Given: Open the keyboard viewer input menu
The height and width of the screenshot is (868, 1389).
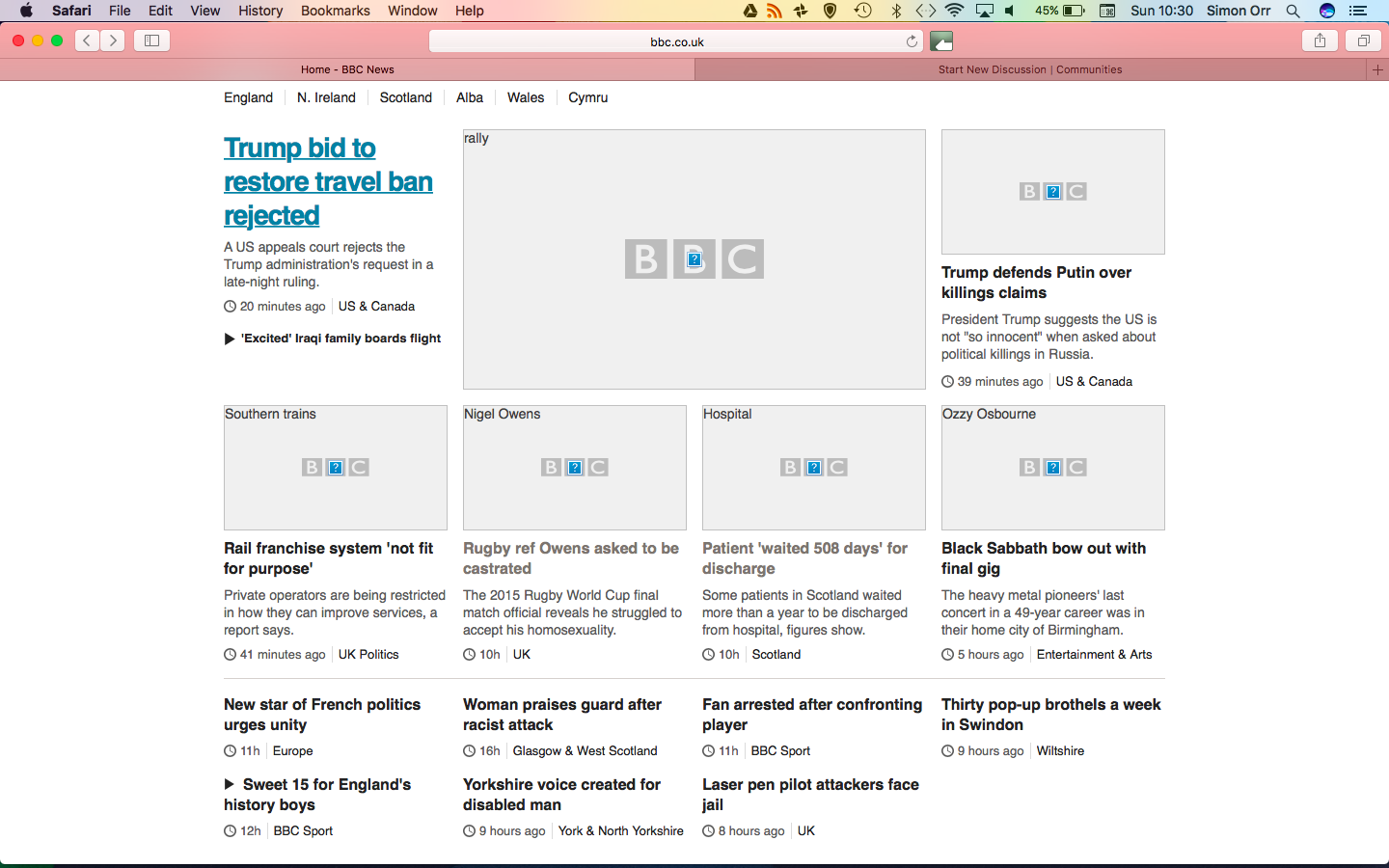Looking at the screenshot, I should 1107,11.
